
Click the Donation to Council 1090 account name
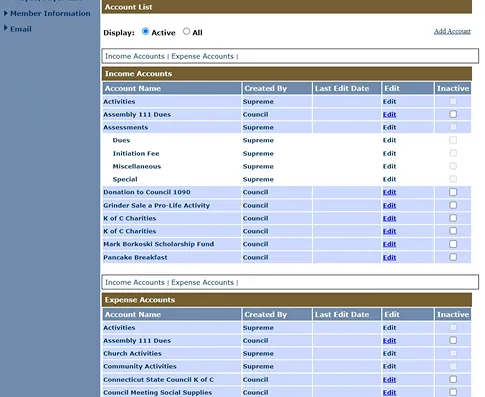point(147,192)
